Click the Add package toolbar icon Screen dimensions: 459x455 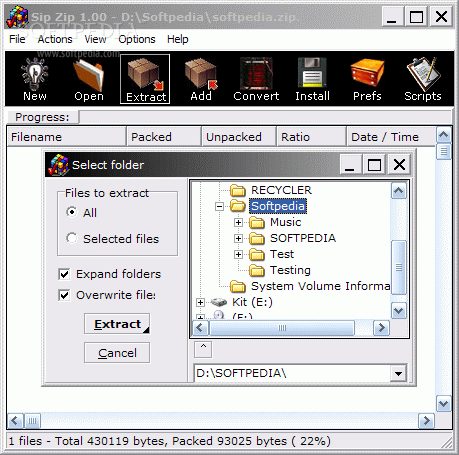click(201, 74)
